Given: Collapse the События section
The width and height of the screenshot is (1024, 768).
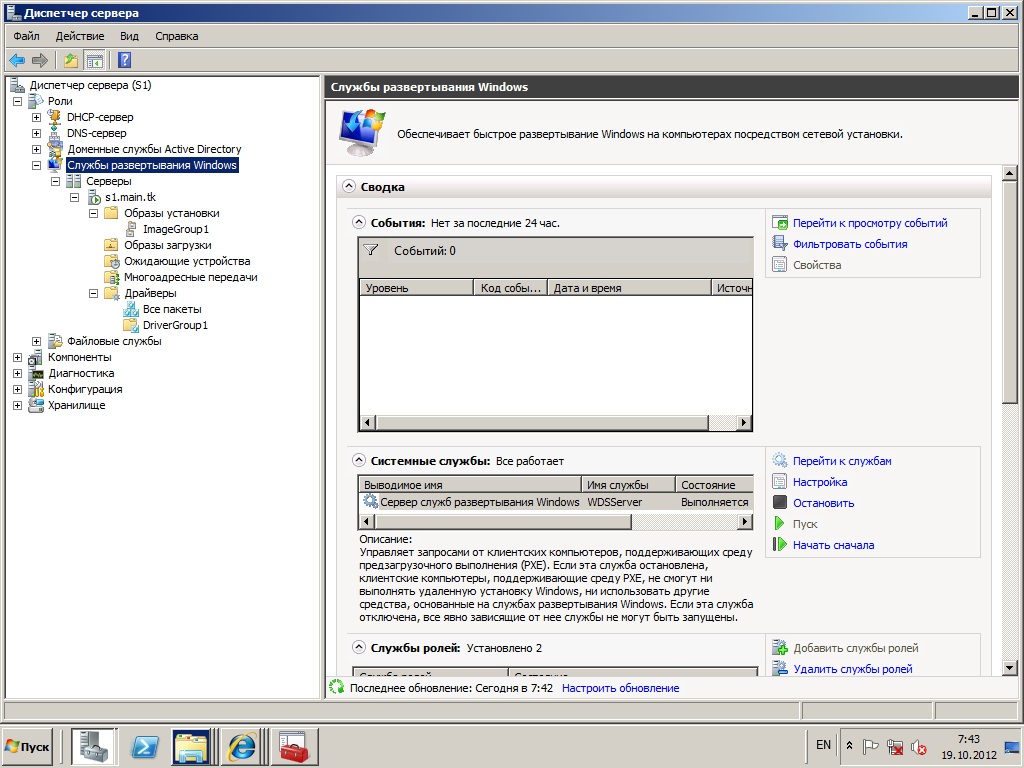Looking at the screenshot, I should click(x=359, y=222).
